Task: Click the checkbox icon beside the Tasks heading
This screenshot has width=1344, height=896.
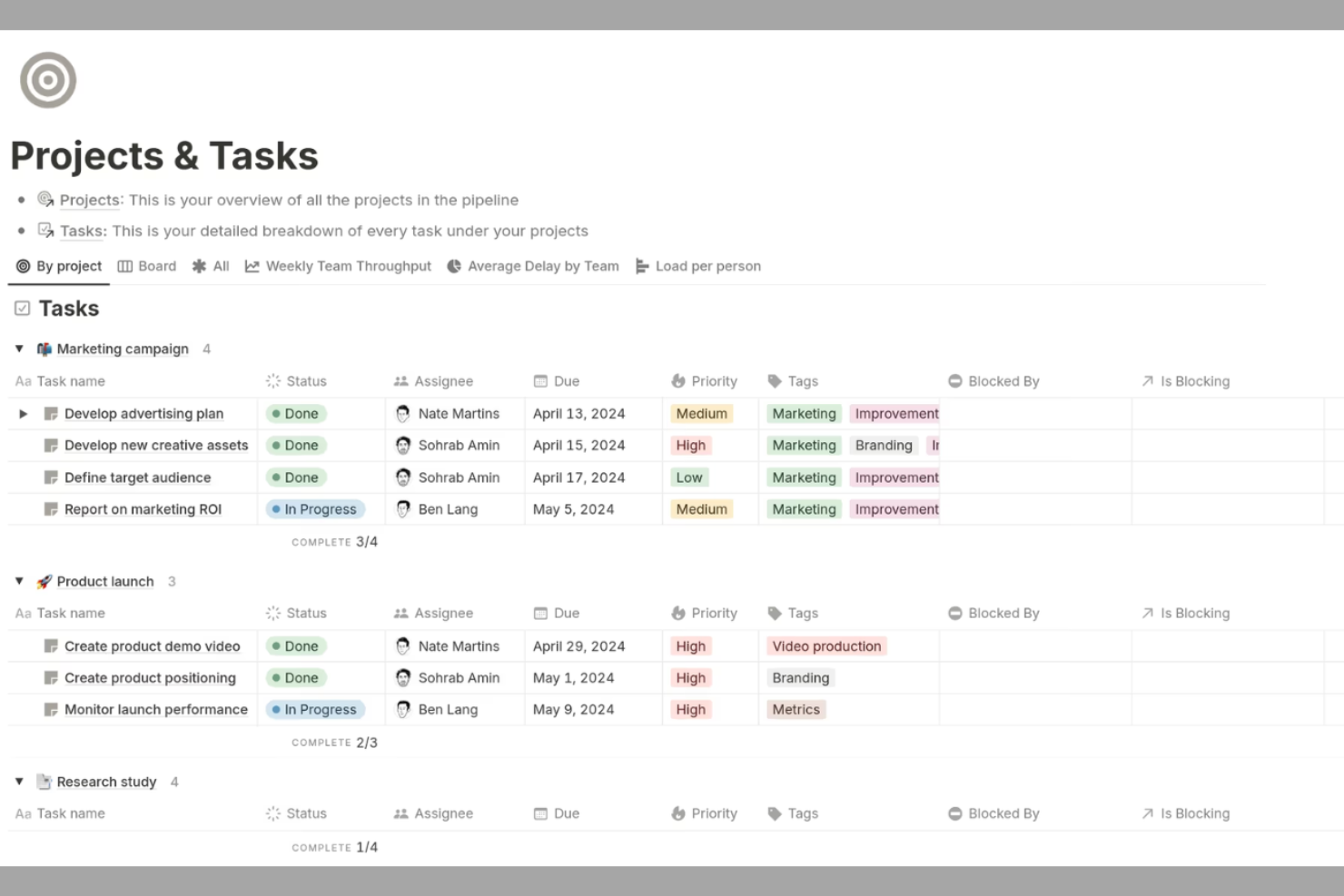Action: (22, 309)
